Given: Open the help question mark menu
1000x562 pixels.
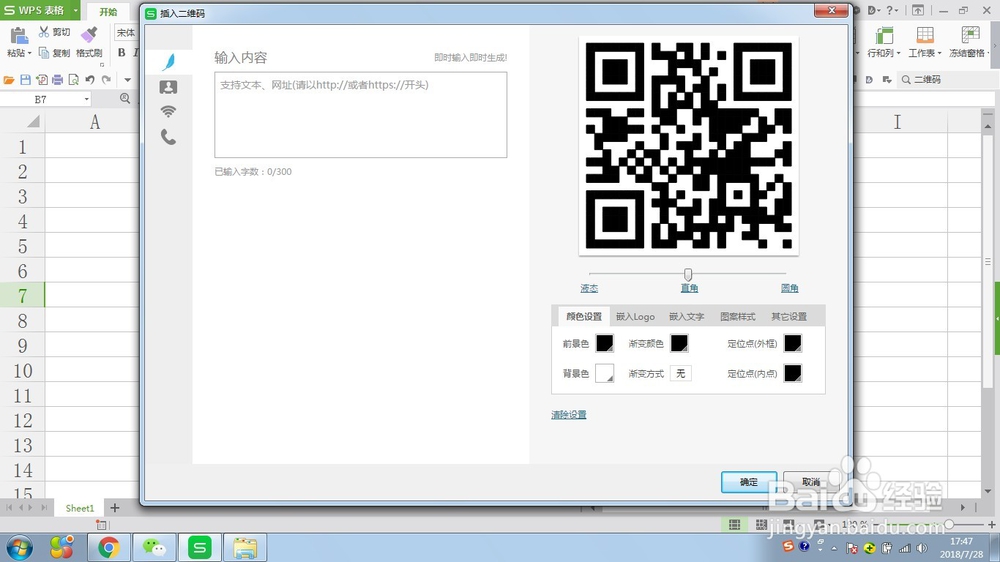Looking at the screenshot, I should (x=892, y=10).
